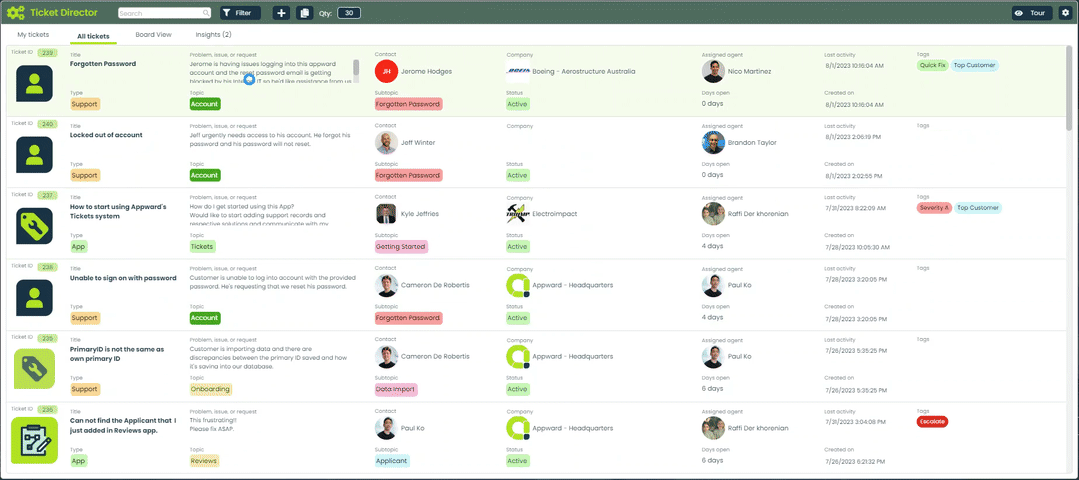Click Jerome Hodges JH avatar

click(x=386, y=71)
